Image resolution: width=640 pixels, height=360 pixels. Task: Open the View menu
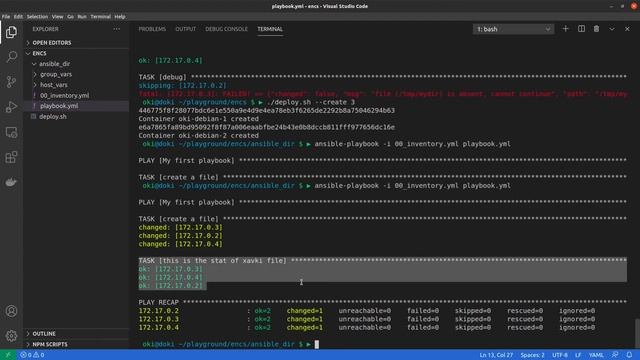click(57, 17)
